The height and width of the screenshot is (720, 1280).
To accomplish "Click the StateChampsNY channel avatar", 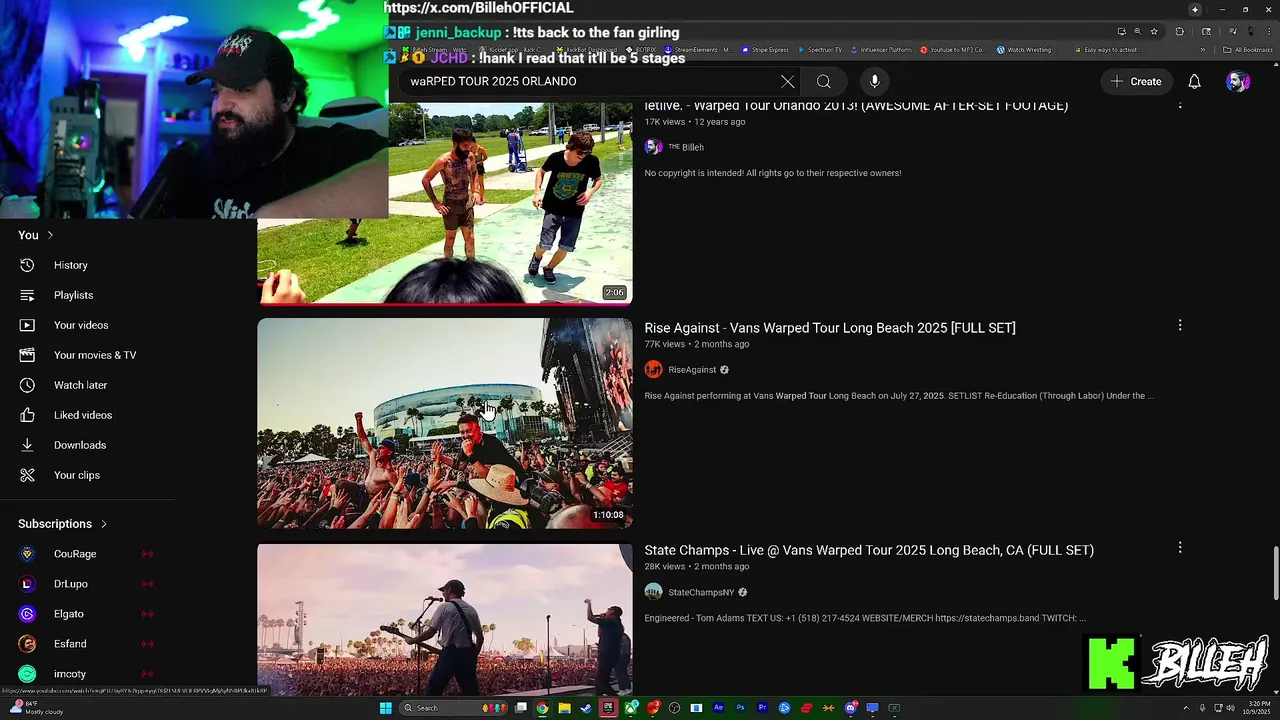I will 654,592.
